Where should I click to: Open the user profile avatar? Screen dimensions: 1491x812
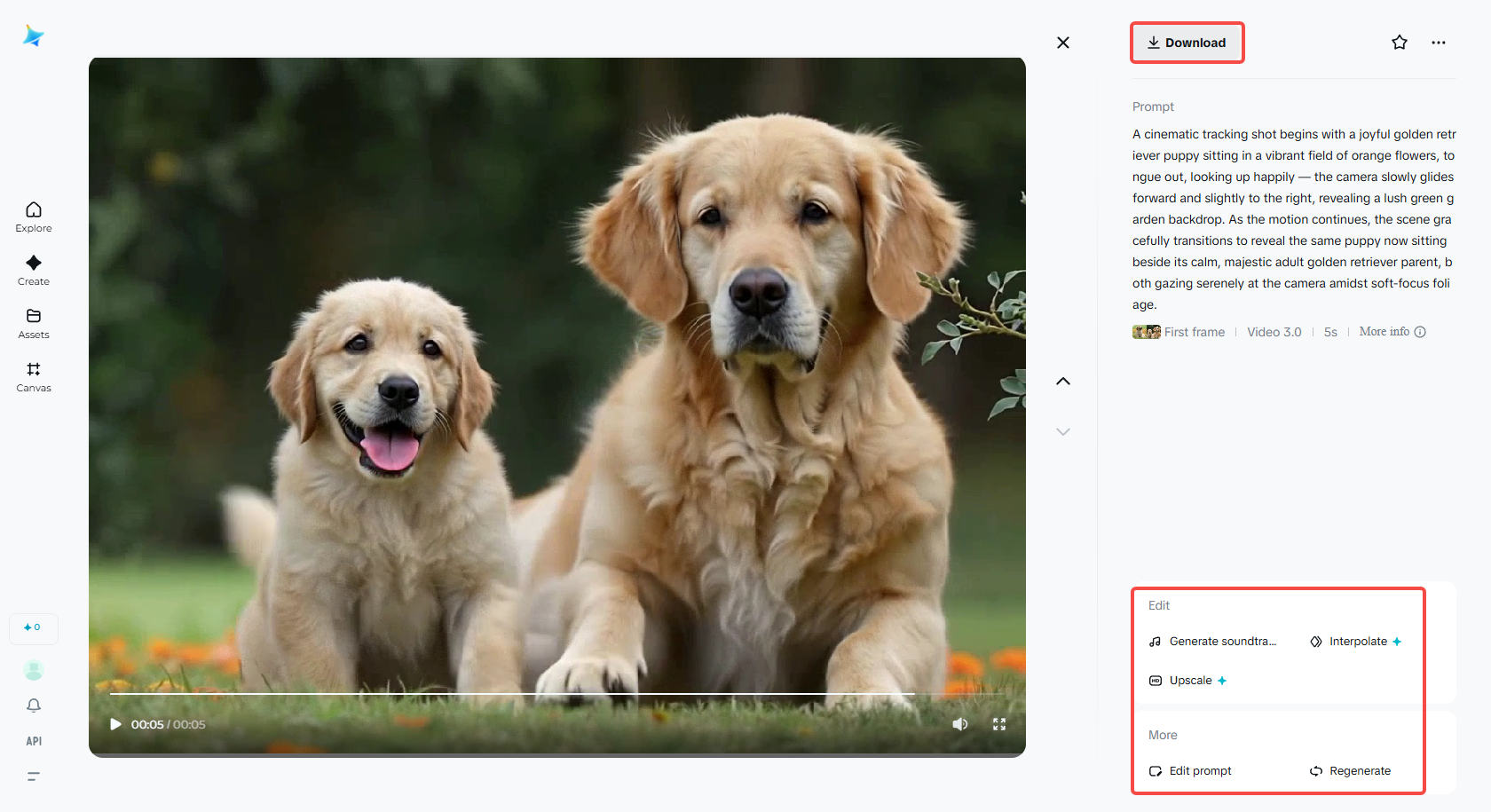34,670
